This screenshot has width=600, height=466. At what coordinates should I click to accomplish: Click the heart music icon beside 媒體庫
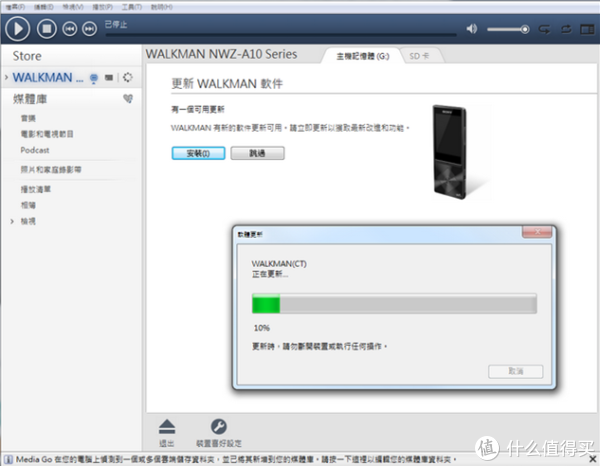(128, 99)
